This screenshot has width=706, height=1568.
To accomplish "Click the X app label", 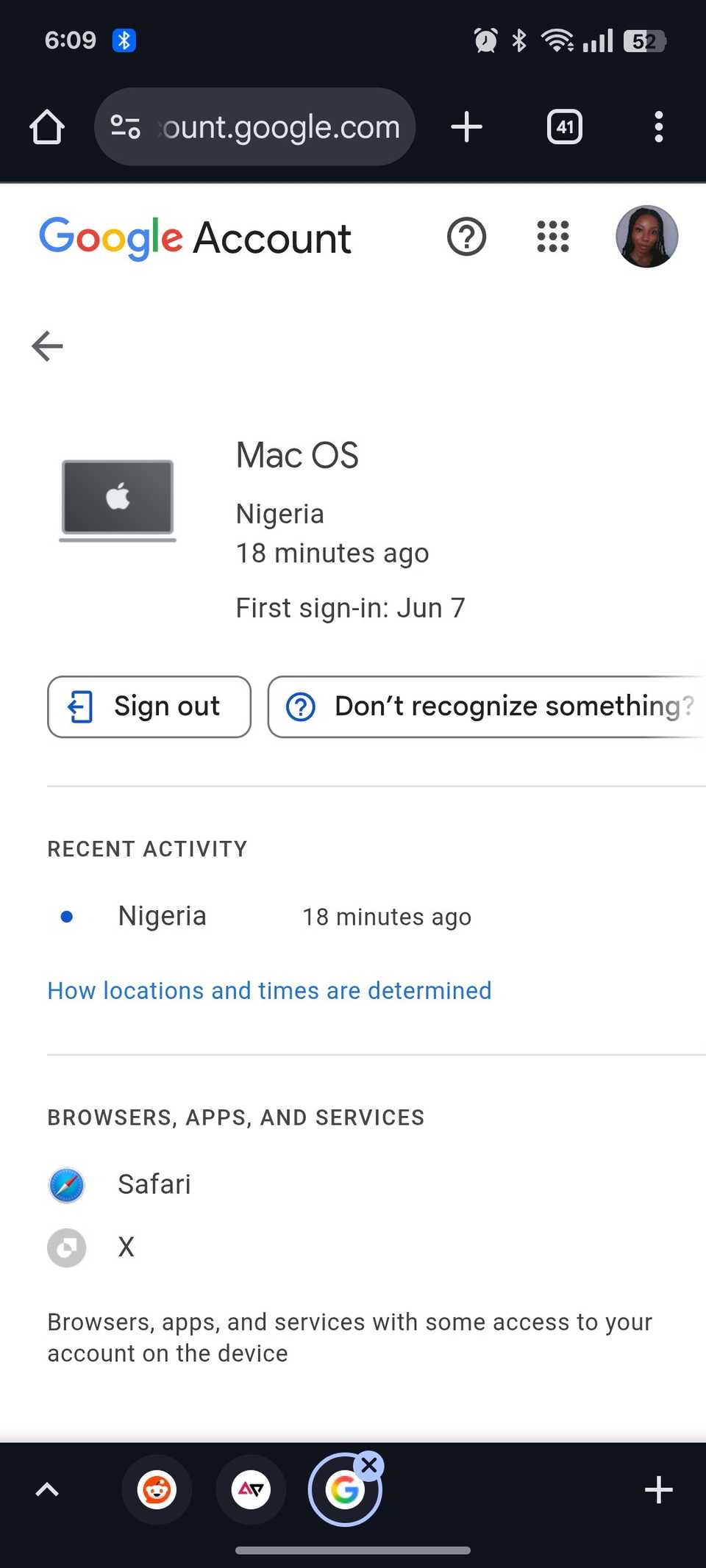I will tap(126, 1247).
